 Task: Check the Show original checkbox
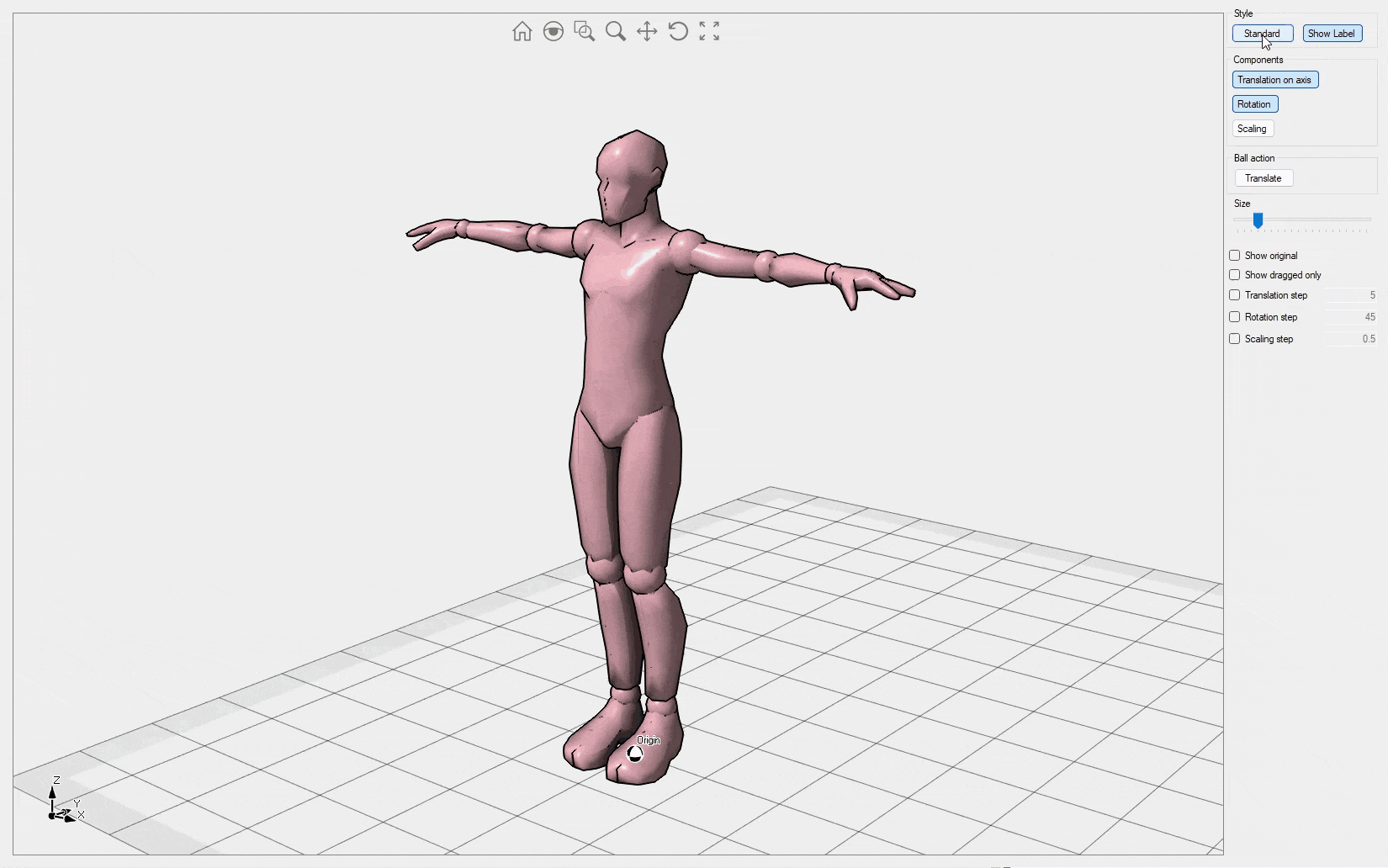click(1235, 256)
